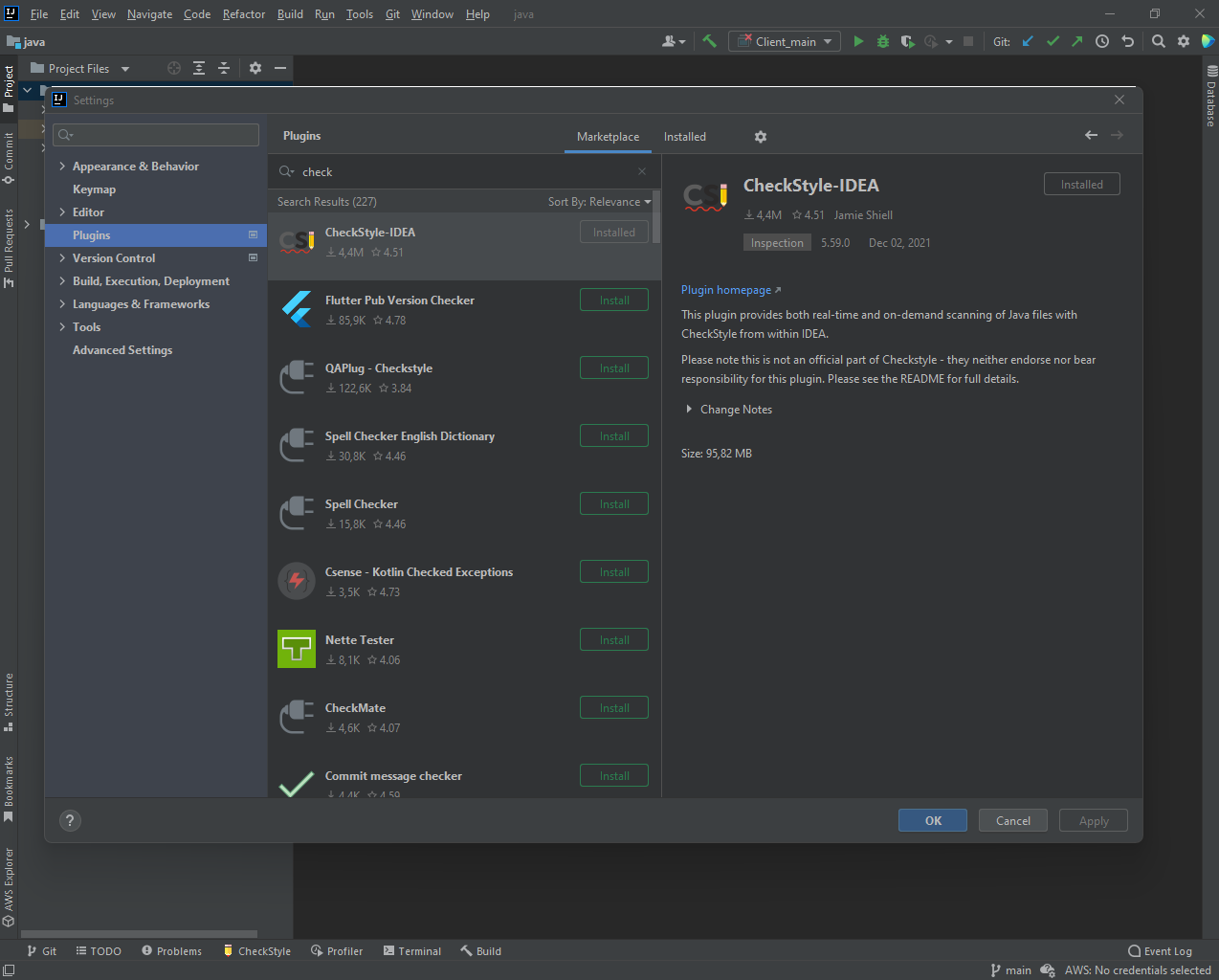This screenshot has width=1219, height=980.
Task: Open Git history clock icon
Action: [1102, 41]
